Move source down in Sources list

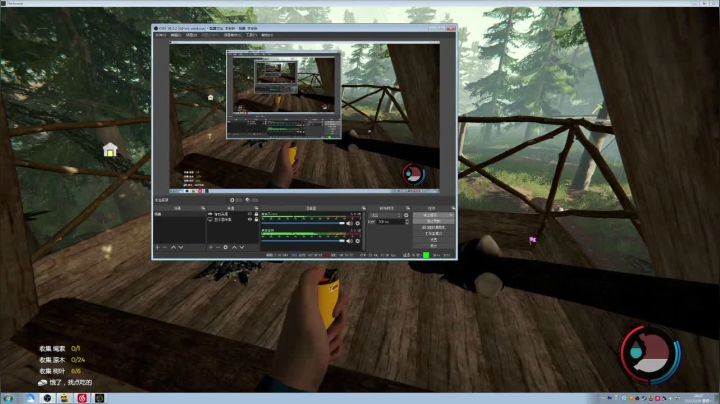242,247
